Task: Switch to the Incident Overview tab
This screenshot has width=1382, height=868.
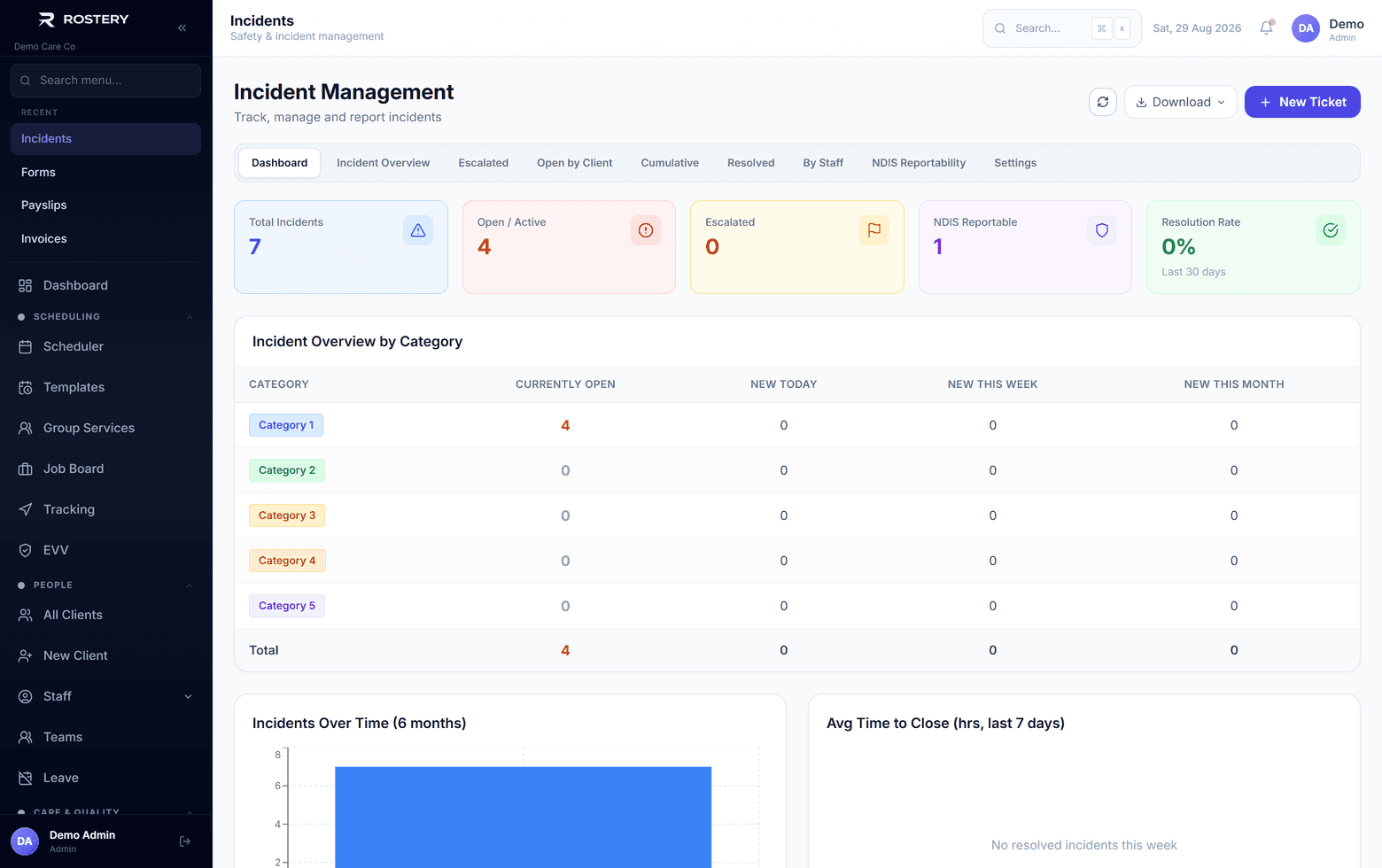Action: pyautogui.click(x=383, y=163)
